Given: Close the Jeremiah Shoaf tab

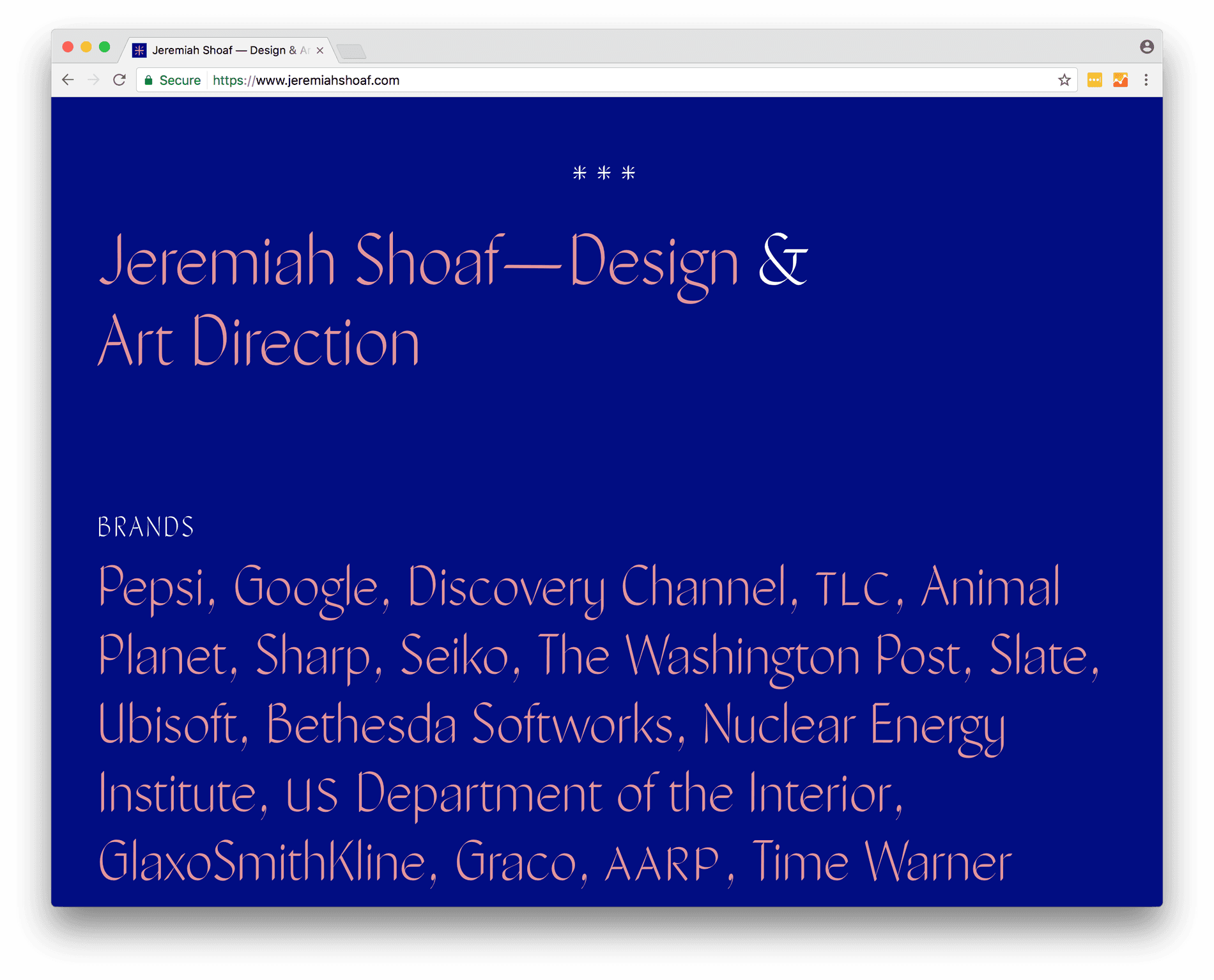Looking at the screenshot, I should tap(320, 50).
